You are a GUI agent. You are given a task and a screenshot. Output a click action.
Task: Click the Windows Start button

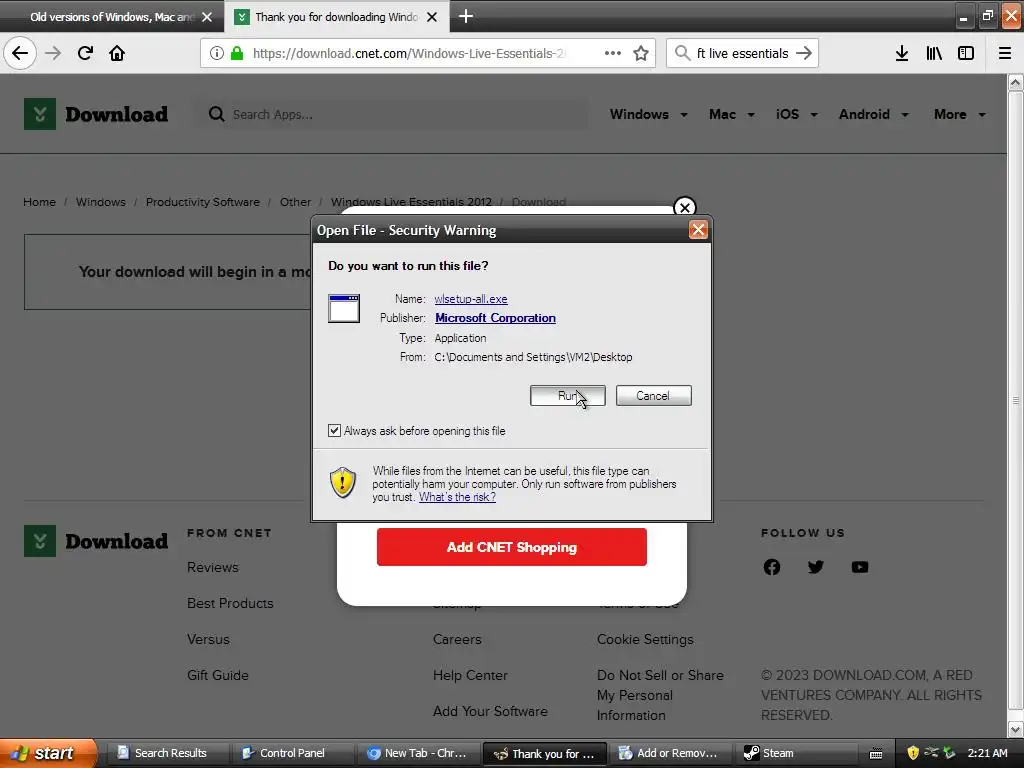tap(47, 753)
